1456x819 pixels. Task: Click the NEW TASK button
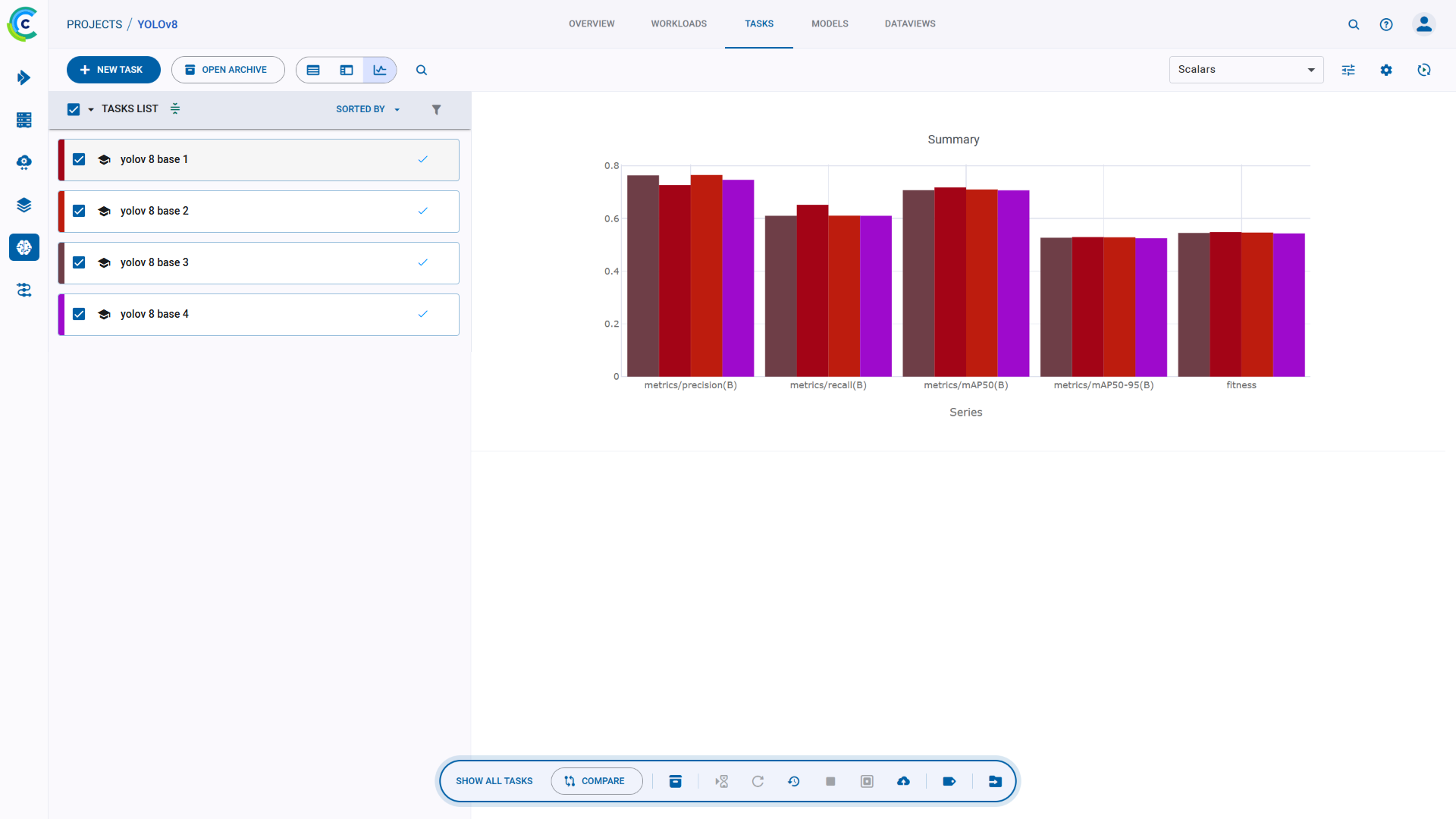pos(114,70)
